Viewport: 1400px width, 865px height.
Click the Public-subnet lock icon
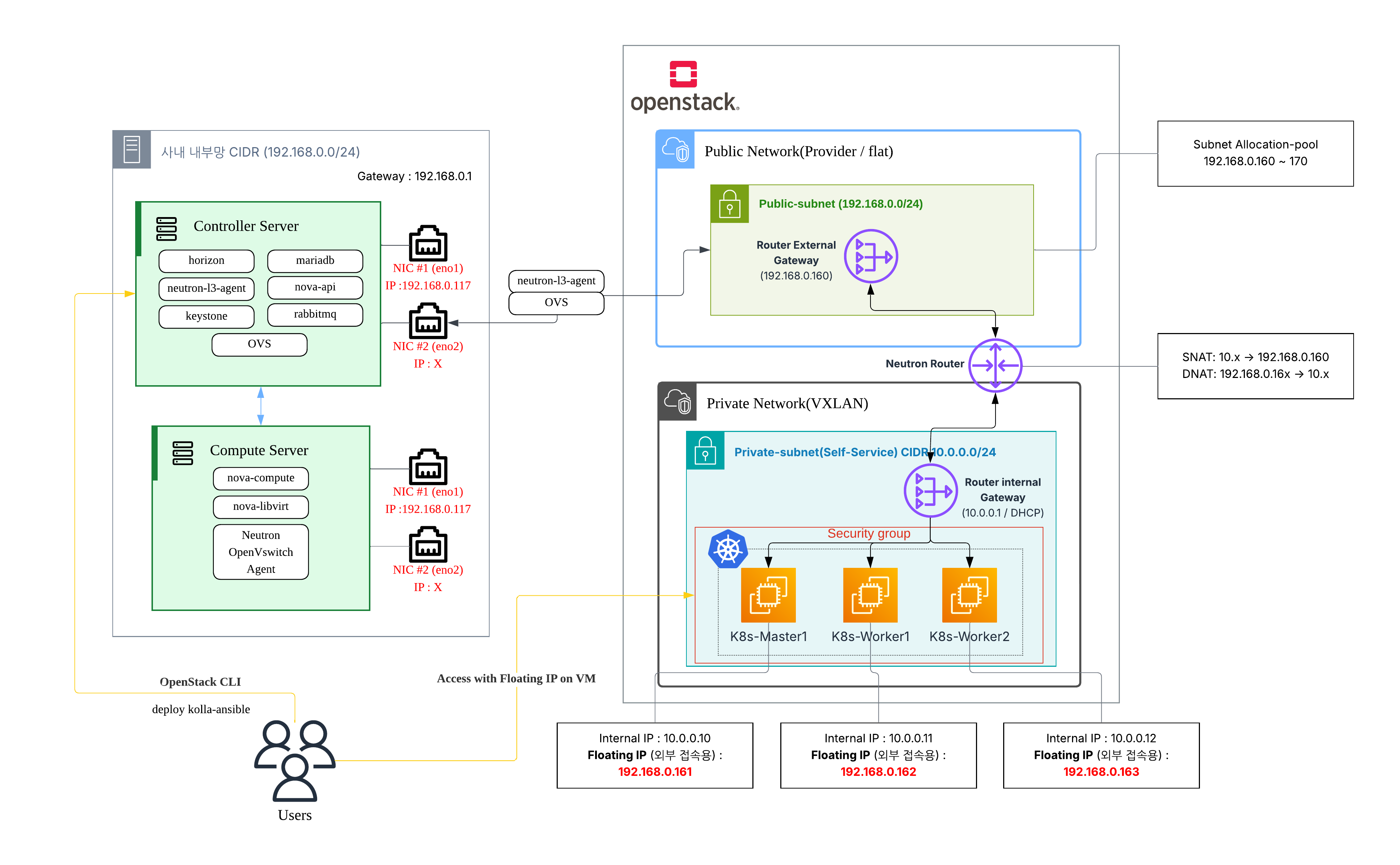pos(730,204)
